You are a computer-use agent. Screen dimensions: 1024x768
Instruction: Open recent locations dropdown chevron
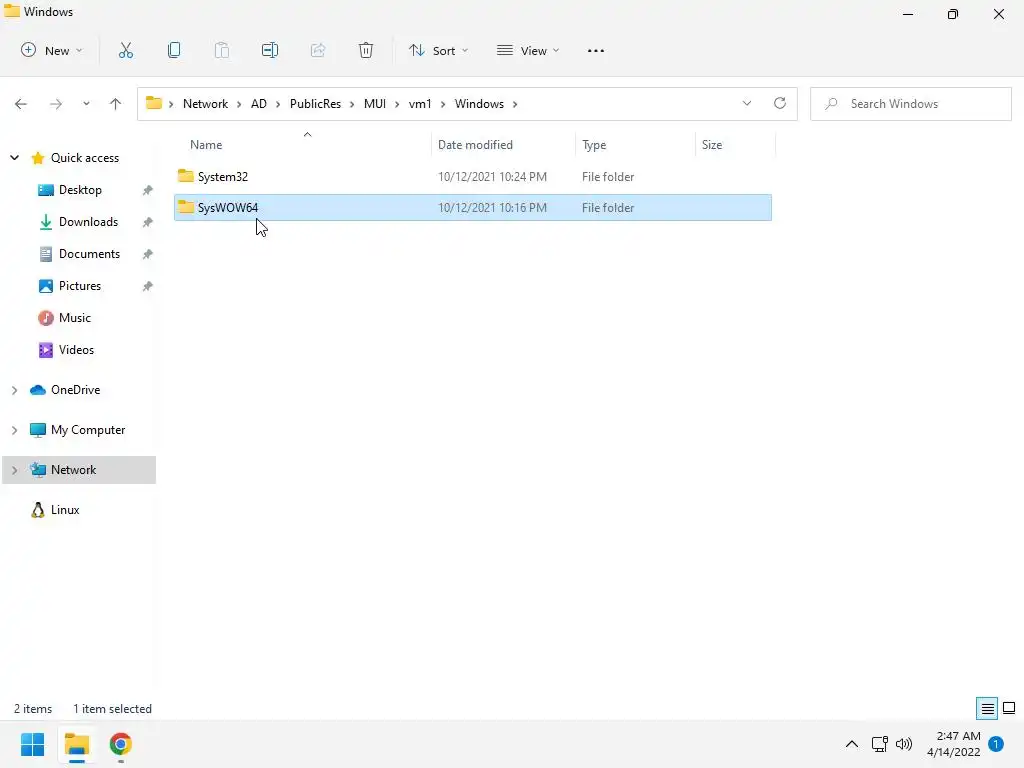pyautogui.click(x=86, y=104)
